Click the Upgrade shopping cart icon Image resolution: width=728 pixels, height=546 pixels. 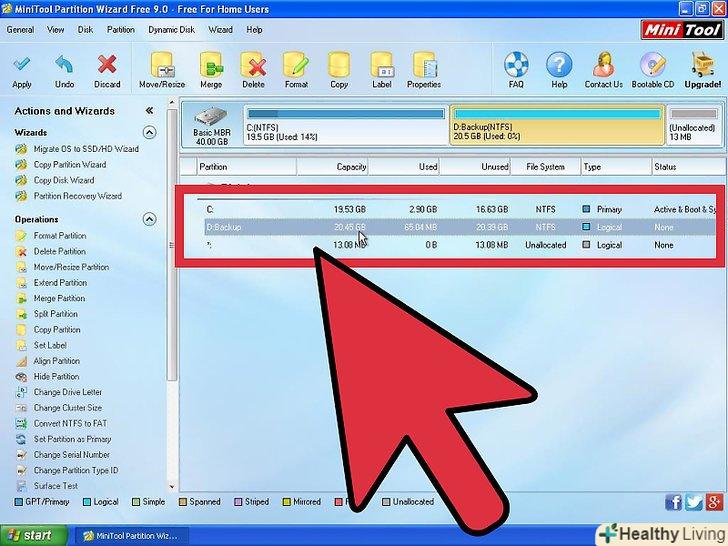point(702,65)
